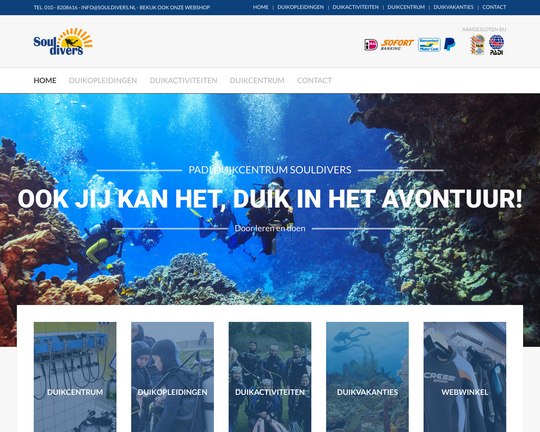Click the iDEAL payment icon
Viewport: 540px width, 432px height.
tap(371, 45)
